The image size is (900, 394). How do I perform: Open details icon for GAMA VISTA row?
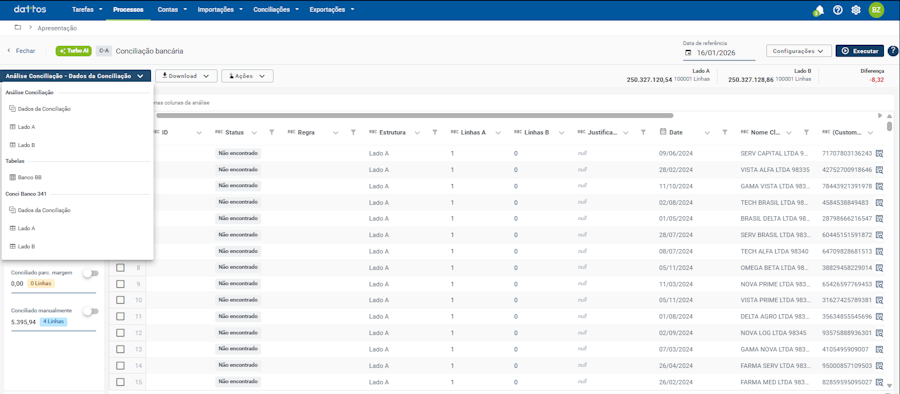pyautogui.click(x=879, y=186)
